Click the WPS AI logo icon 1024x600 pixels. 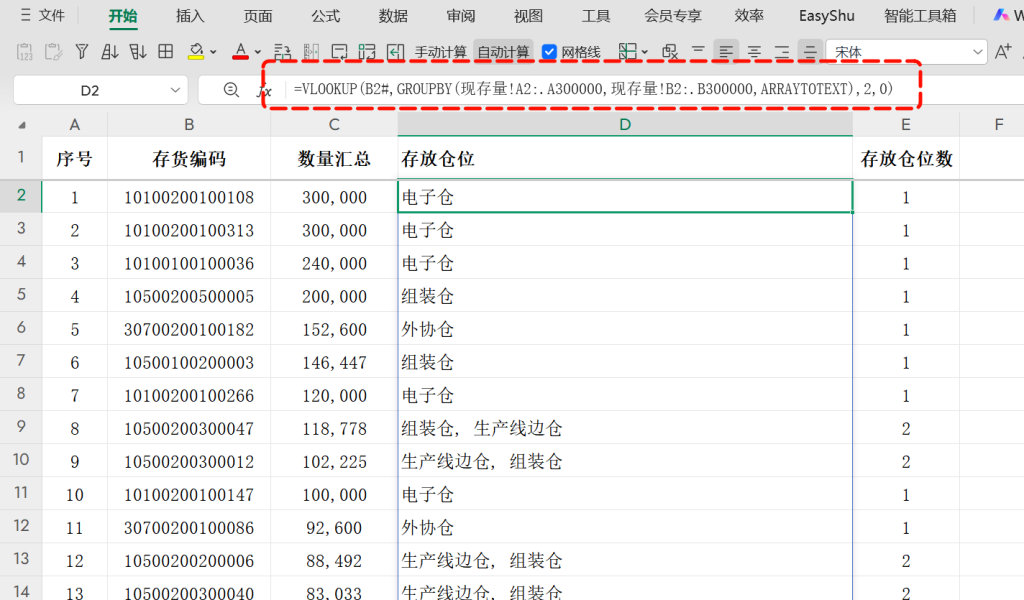tap(1001, 15)
